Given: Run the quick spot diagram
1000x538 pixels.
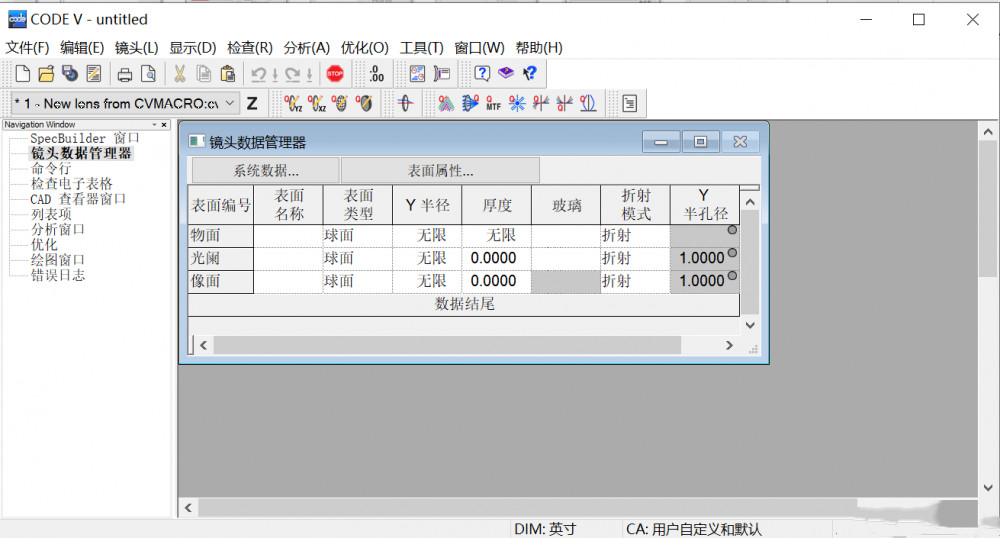Looking at the screenshot, I should tap(517, 103).
